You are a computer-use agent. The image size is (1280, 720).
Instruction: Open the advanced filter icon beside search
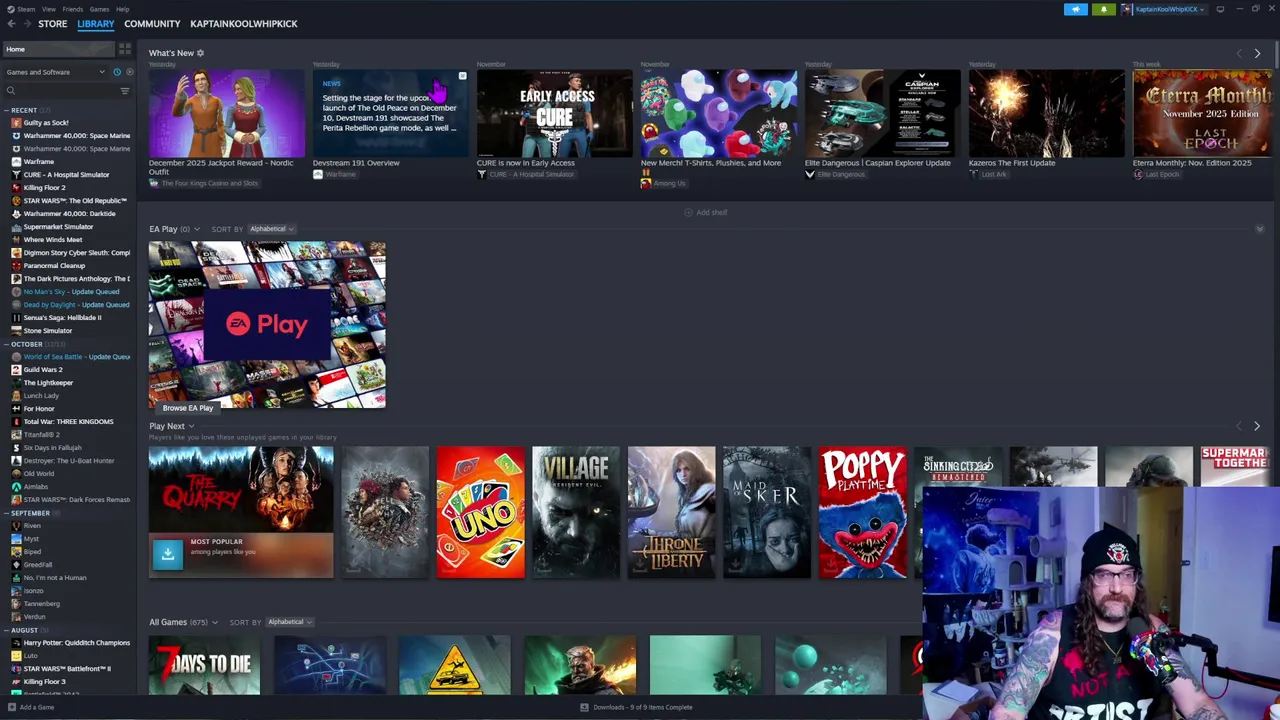click(x=125, y=91)
